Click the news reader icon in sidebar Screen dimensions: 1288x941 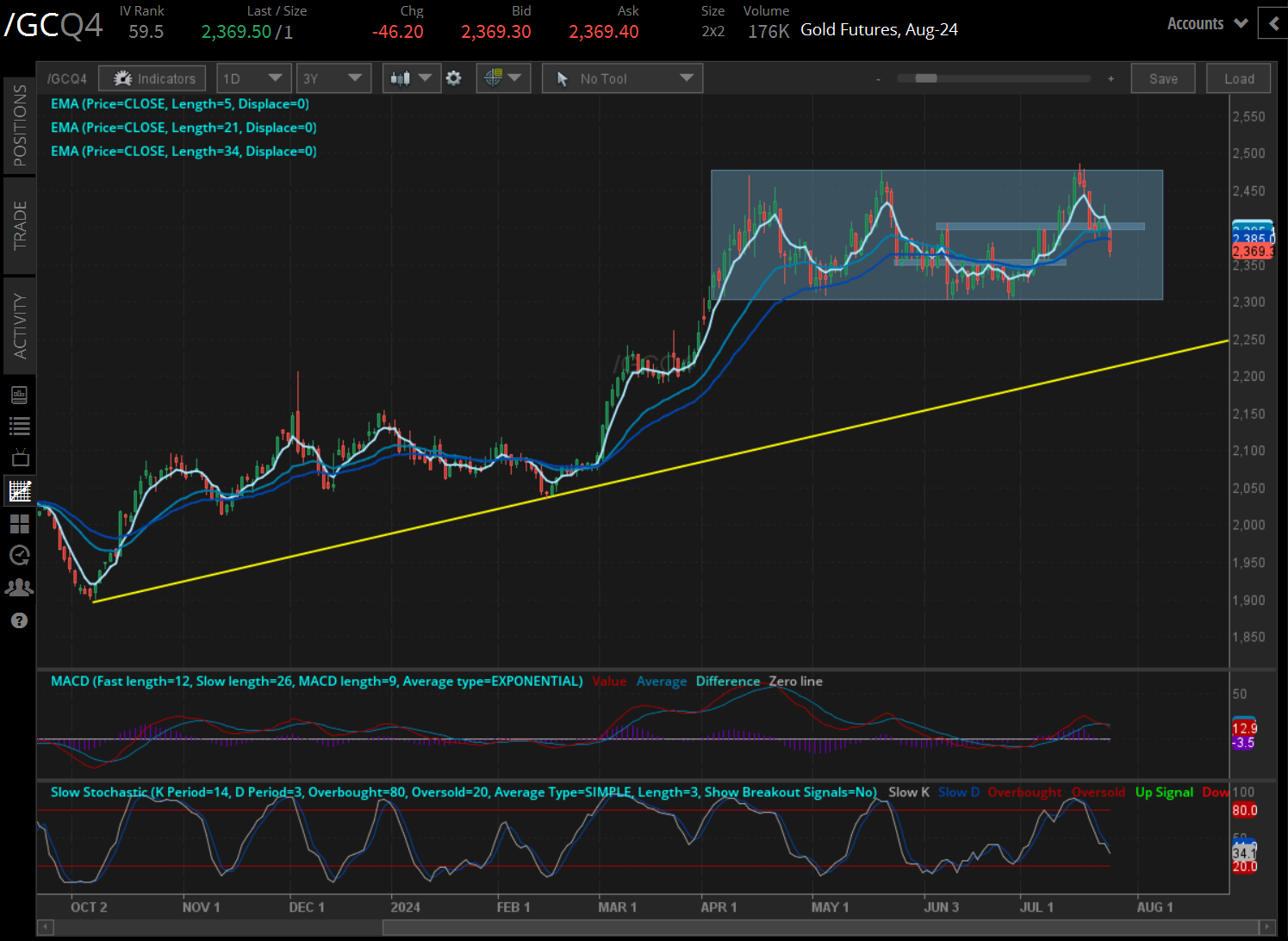coord(19,395)
